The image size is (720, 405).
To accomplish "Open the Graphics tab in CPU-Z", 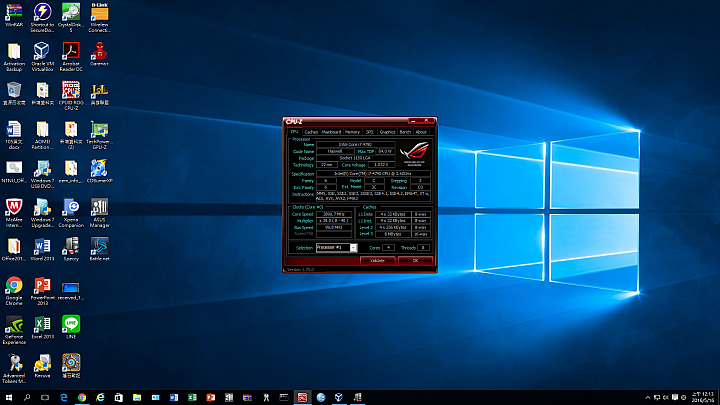I will (x=386, y=131).
